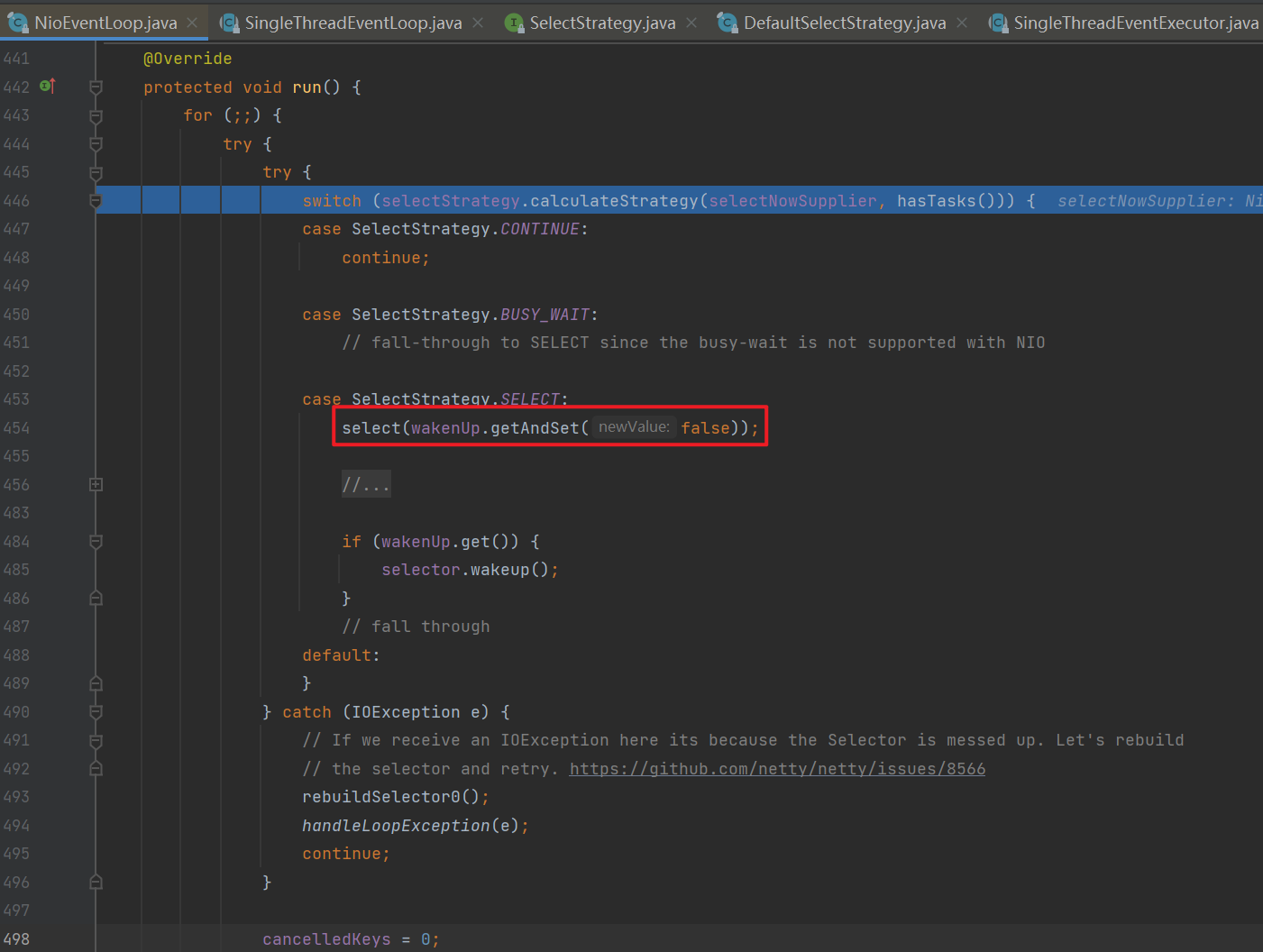Close the SingleThreadEventLoop.java tab

click(478, 23)
